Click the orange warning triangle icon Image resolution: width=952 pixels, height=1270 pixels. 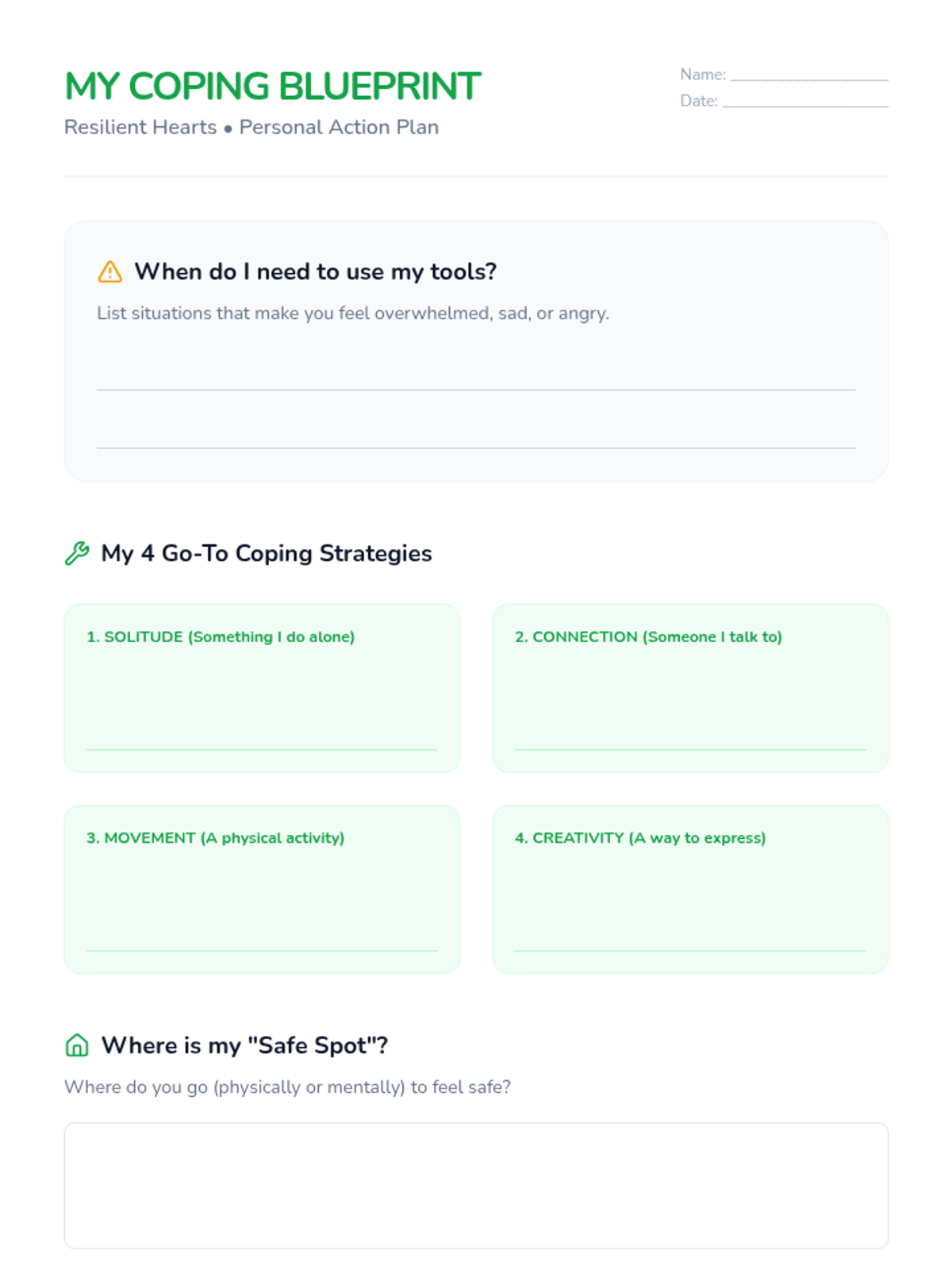click(109, 272)
